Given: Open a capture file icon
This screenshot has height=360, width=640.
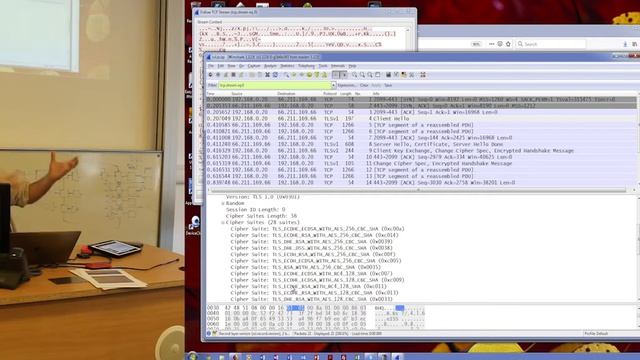Looking at the screenshot, I should [251, 75].
